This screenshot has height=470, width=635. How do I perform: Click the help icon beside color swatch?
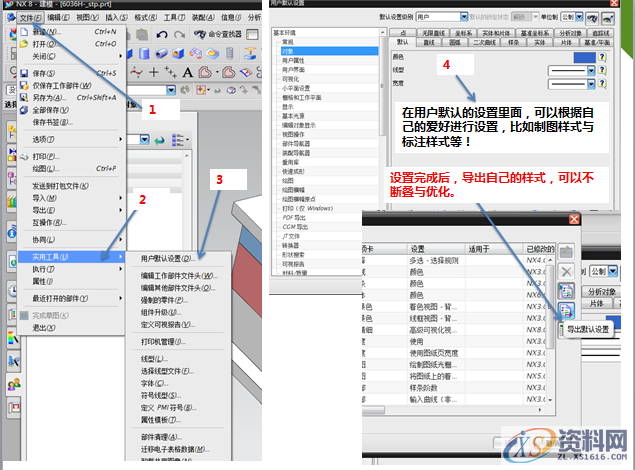click(602, 57)
